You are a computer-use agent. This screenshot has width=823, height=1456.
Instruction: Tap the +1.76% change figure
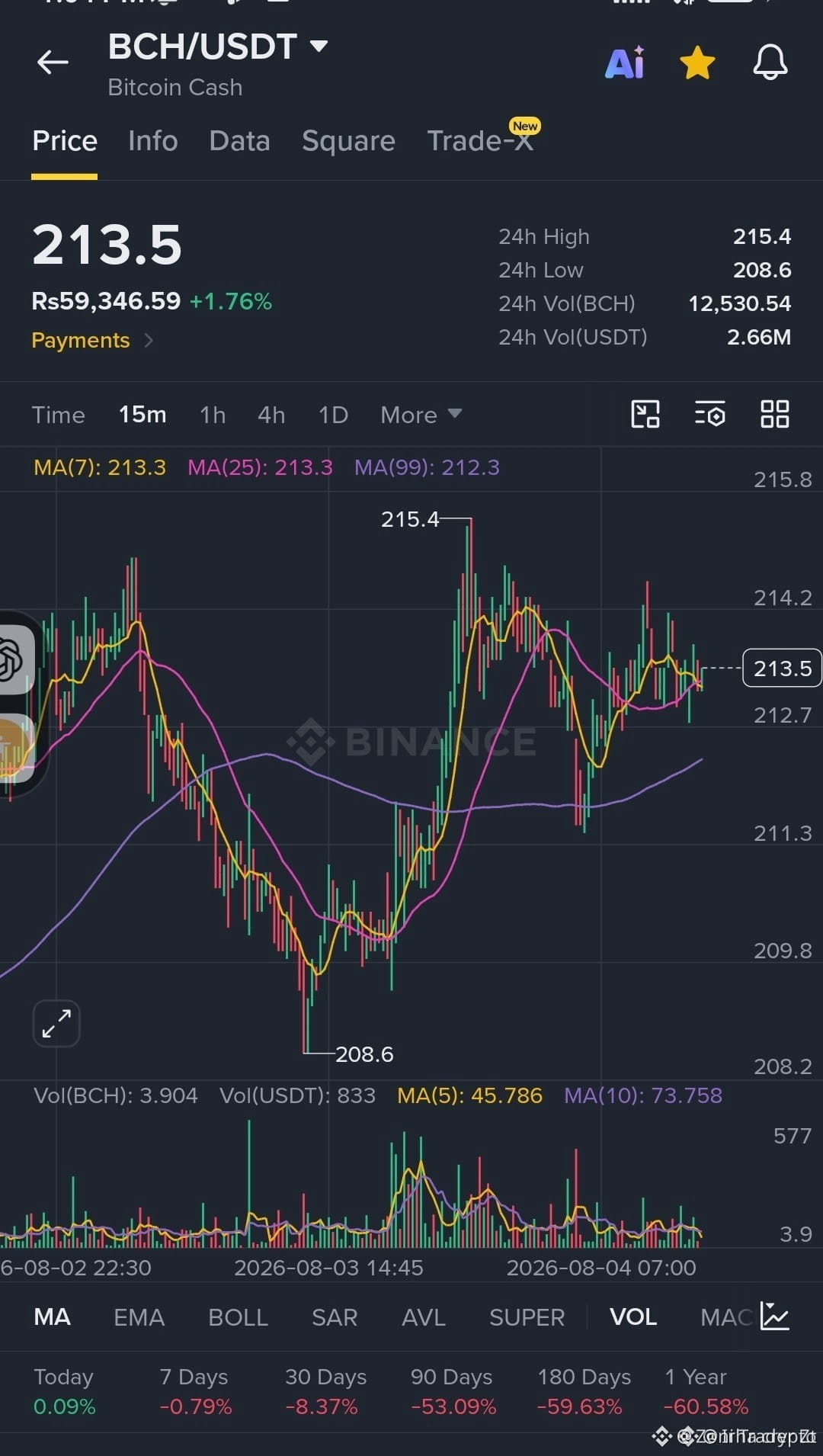click(230, 302)
